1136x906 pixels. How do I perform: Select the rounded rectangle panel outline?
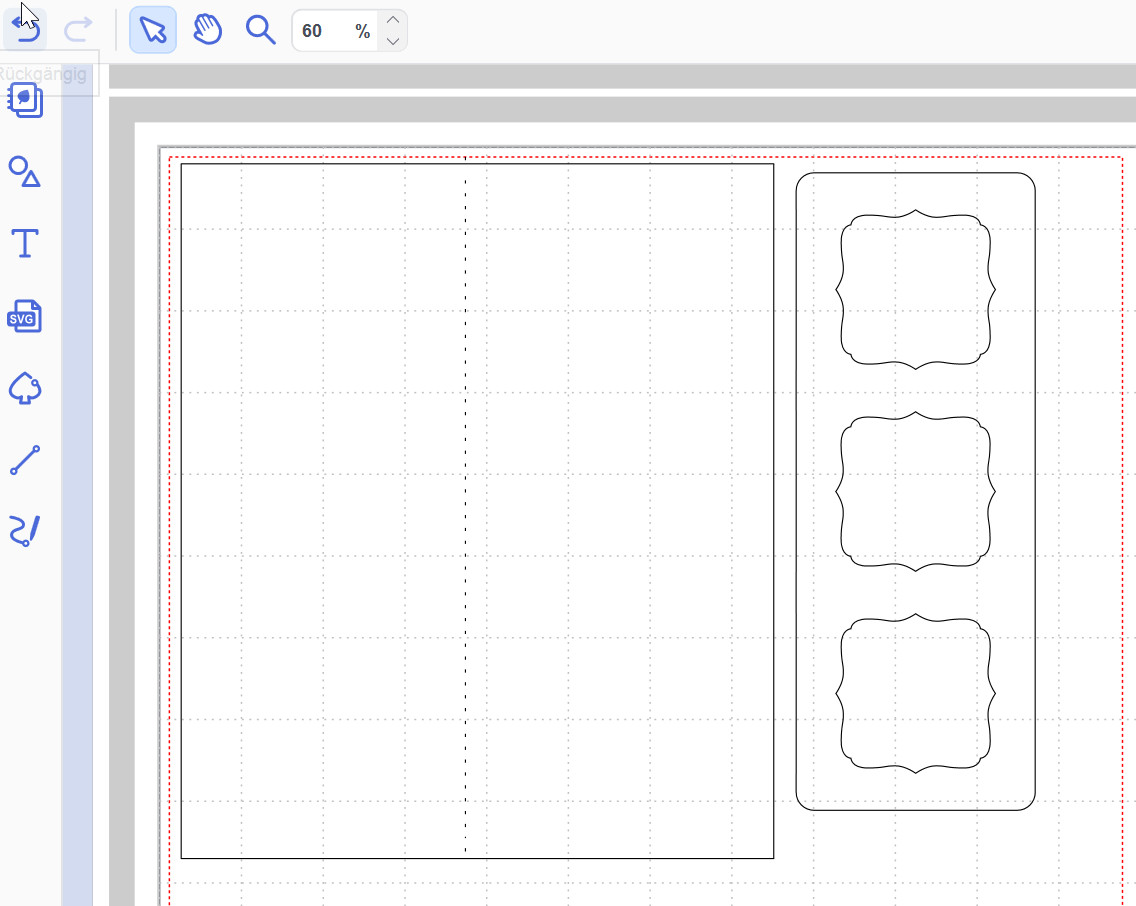916,491
